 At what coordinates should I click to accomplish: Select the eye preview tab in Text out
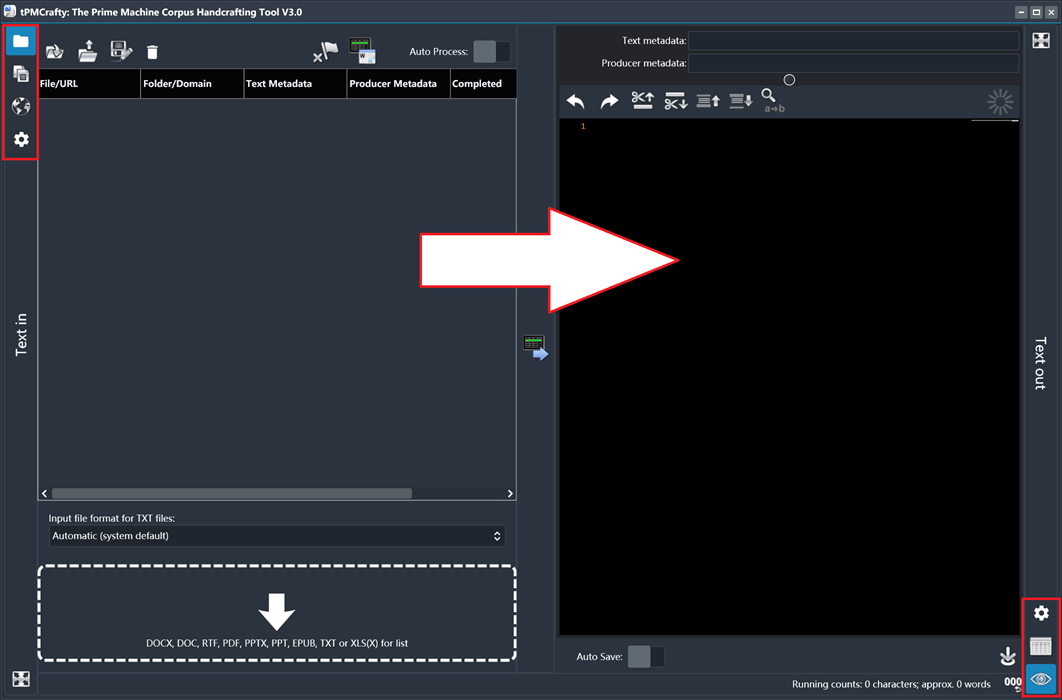coord(1041,678)
